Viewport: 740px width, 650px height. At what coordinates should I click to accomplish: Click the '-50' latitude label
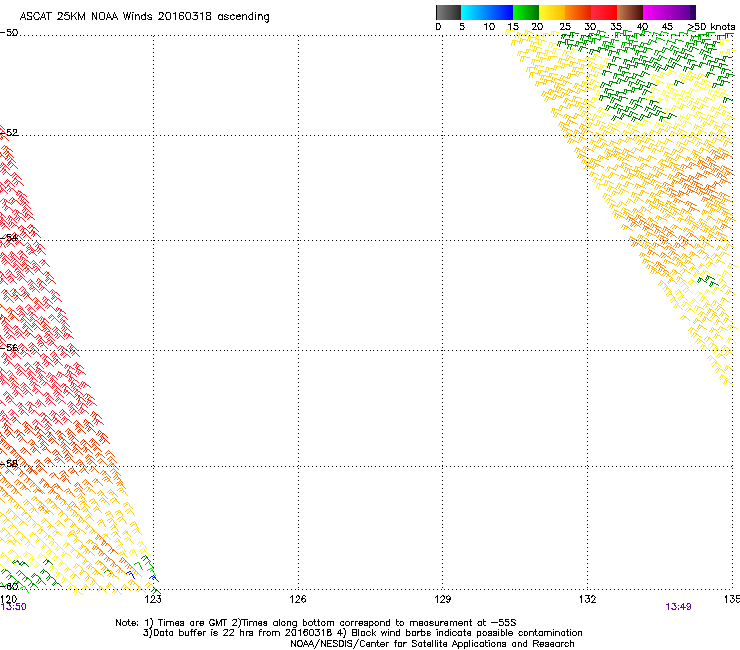(x=9, y=33)
